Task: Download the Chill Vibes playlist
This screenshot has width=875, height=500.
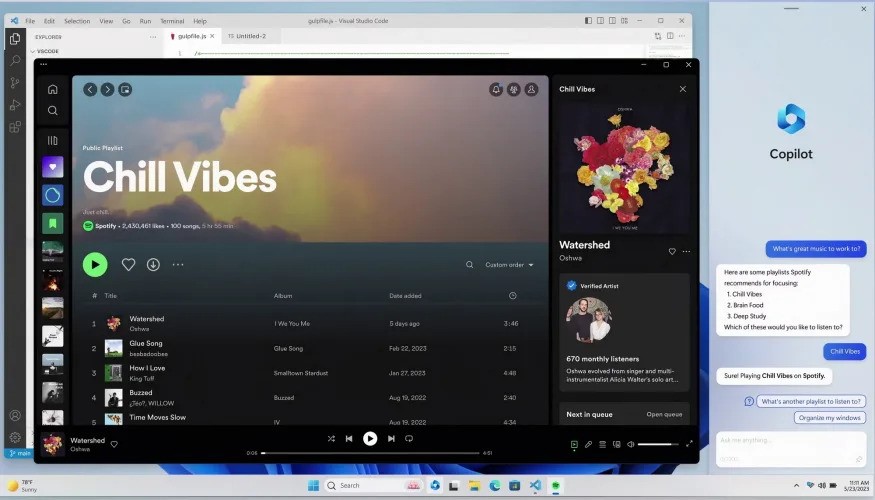Action: 153,264
